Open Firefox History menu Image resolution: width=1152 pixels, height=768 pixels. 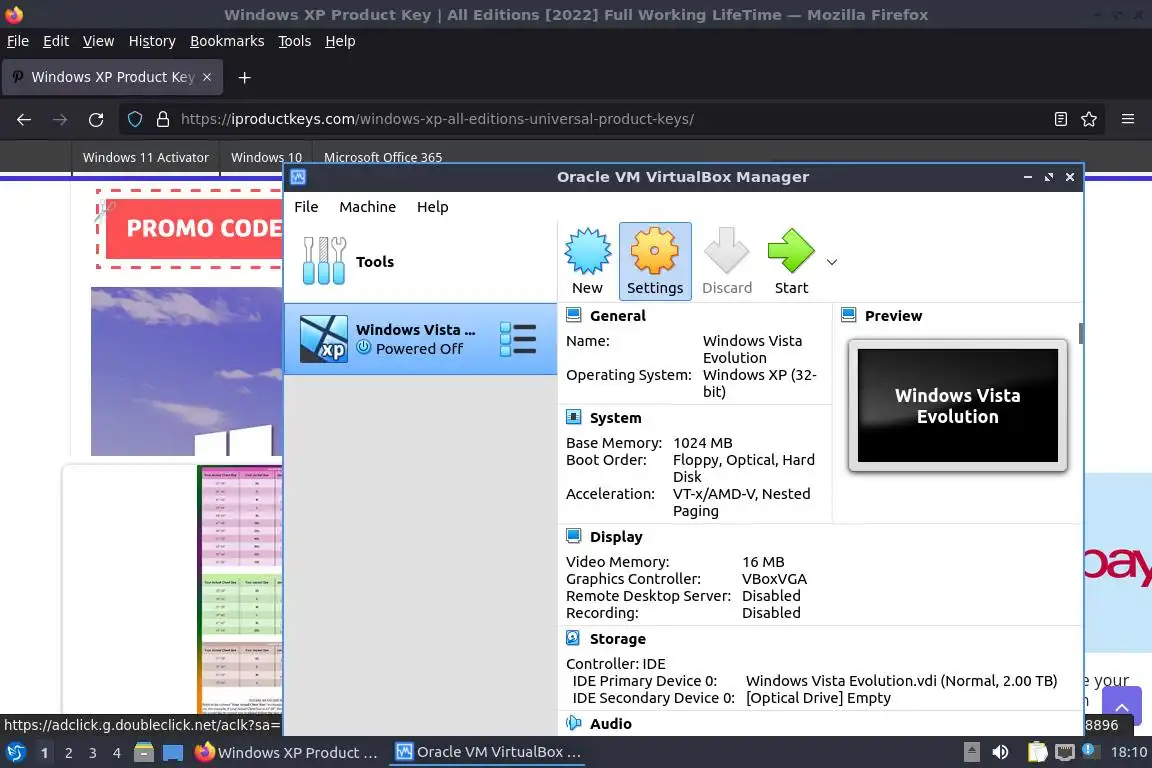[152, 41]
